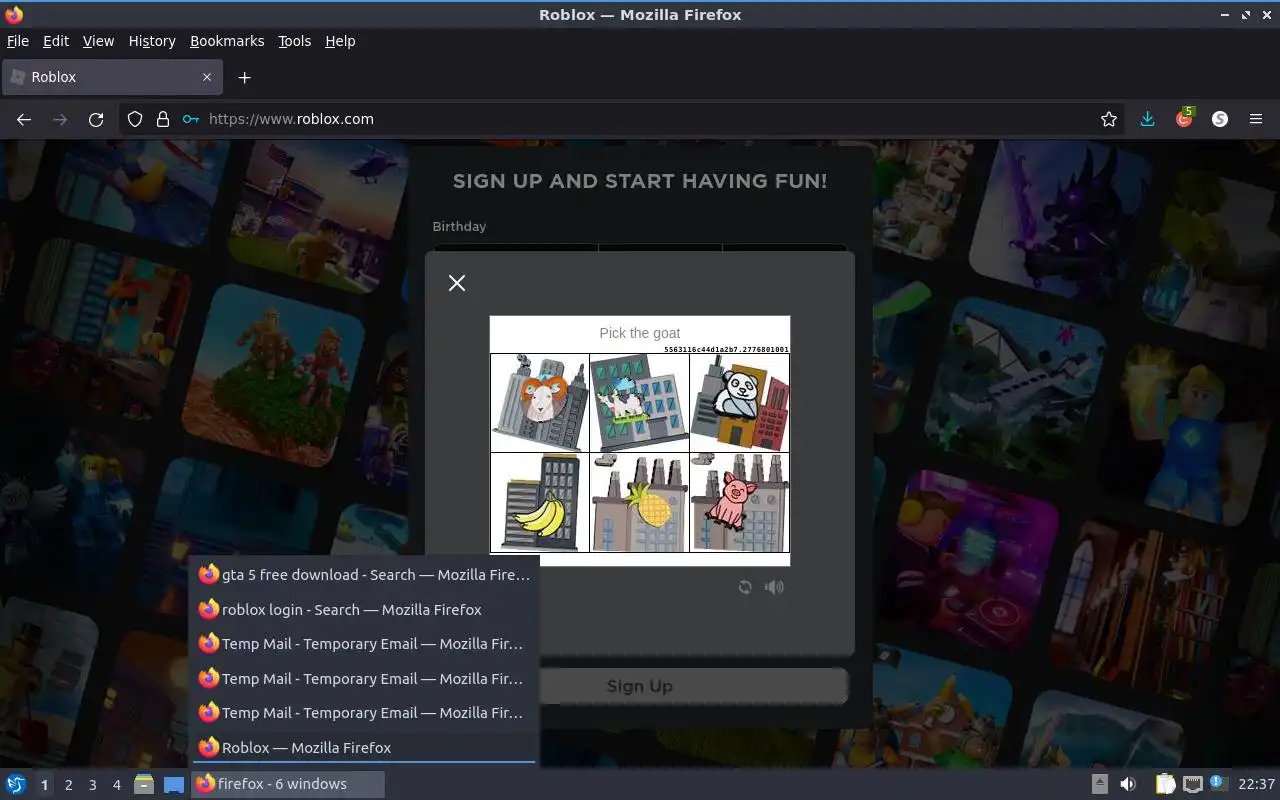Viewport: 1280px width, 800px height.
Task: Pick the panda on skyscraper tile
Action: (x=740, y=402)
